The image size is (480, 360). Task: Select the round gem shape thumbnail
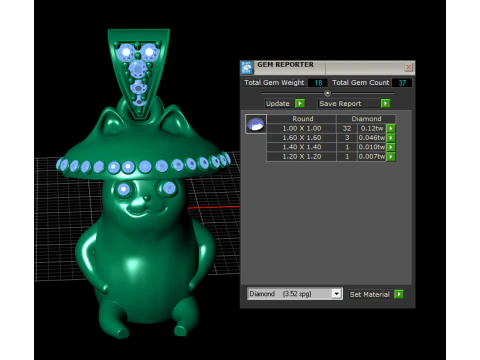pos(256,124)
